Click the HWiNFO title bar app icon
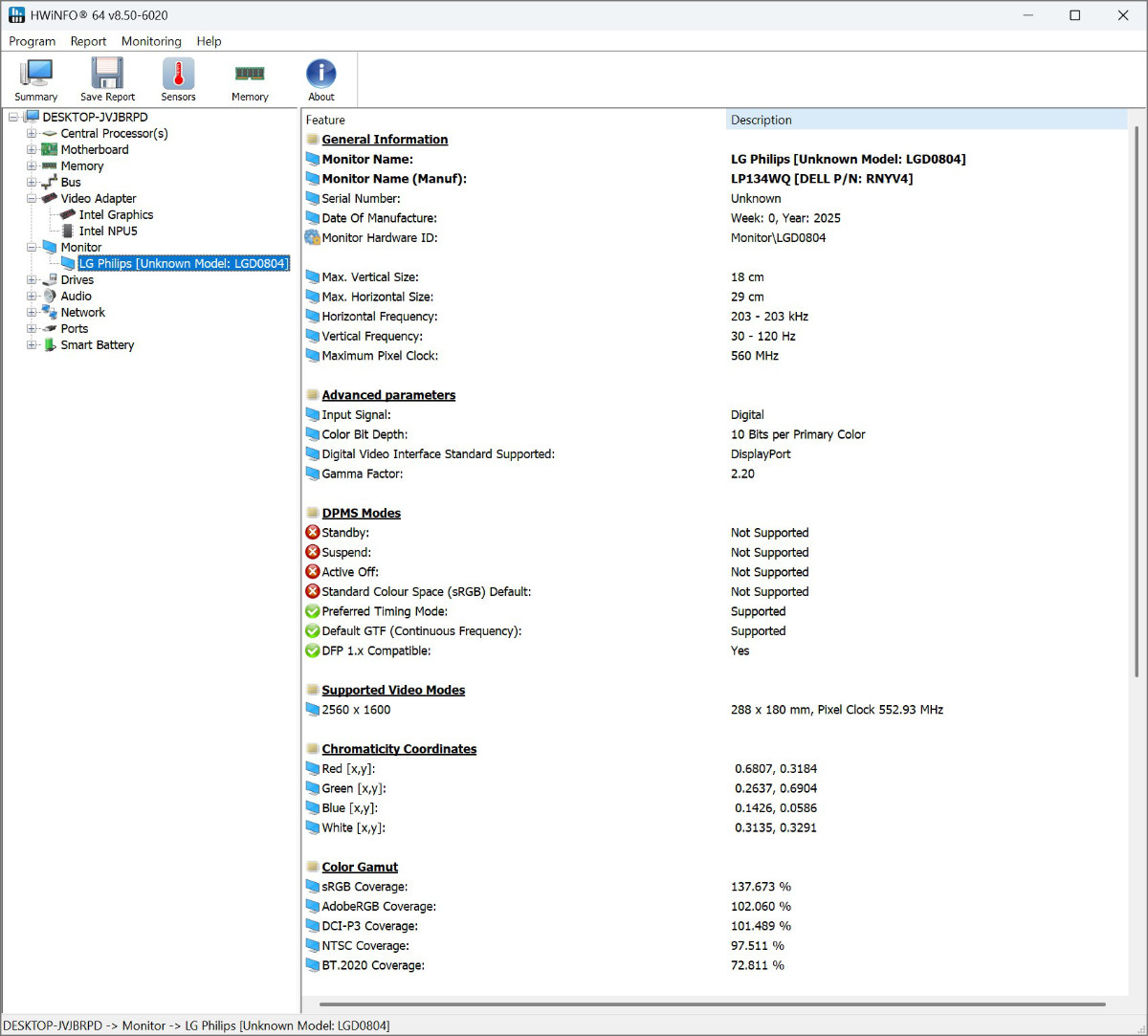This screenshot has height=1036, width=1148. (x=16, y=15)
